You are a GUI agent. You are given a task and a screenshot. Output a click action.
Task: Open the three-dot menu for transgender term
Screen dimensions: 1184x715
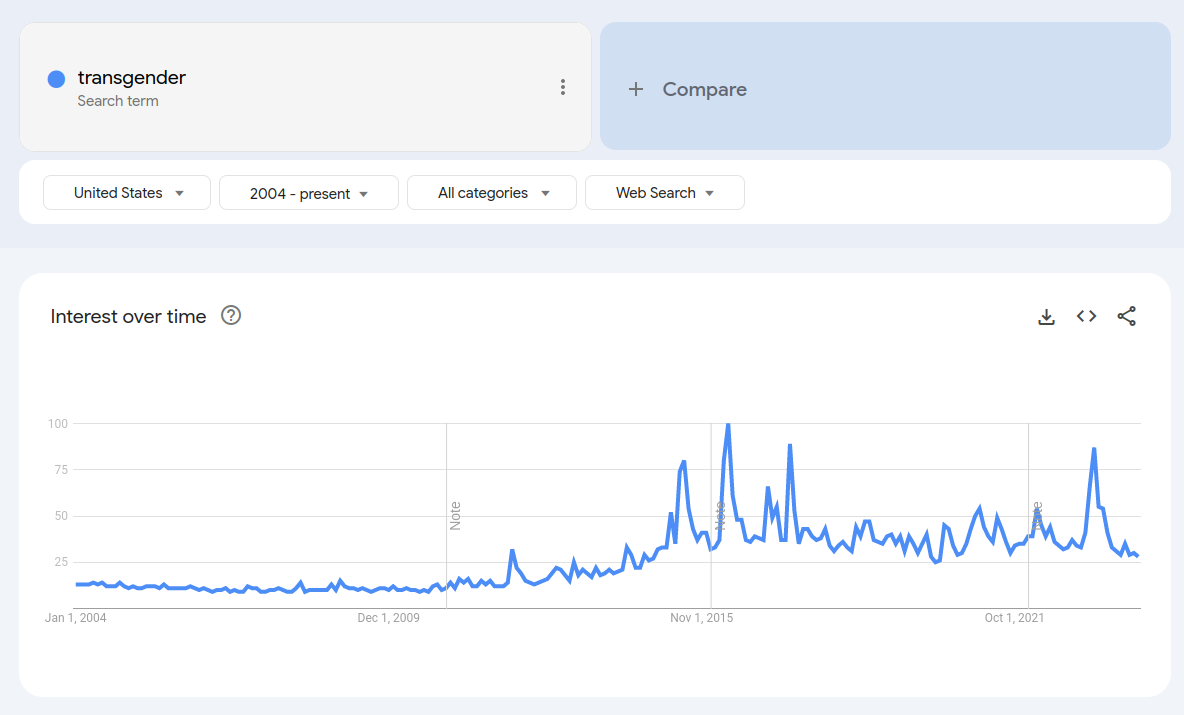[563, 87]
